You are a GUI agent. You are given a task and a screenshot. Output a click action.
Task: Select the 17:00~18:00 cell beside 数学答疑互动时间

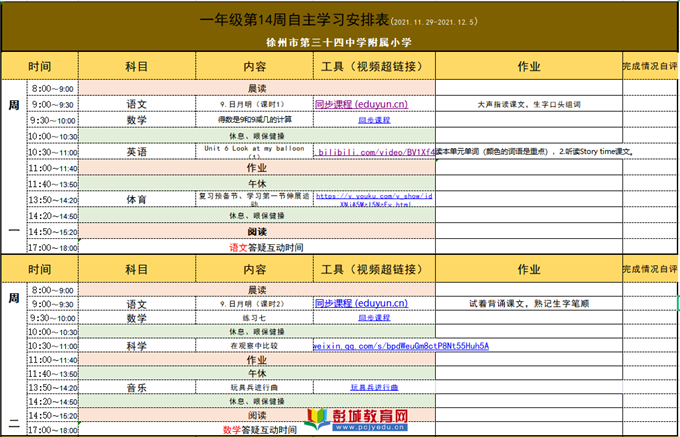(x=52, y=430)
